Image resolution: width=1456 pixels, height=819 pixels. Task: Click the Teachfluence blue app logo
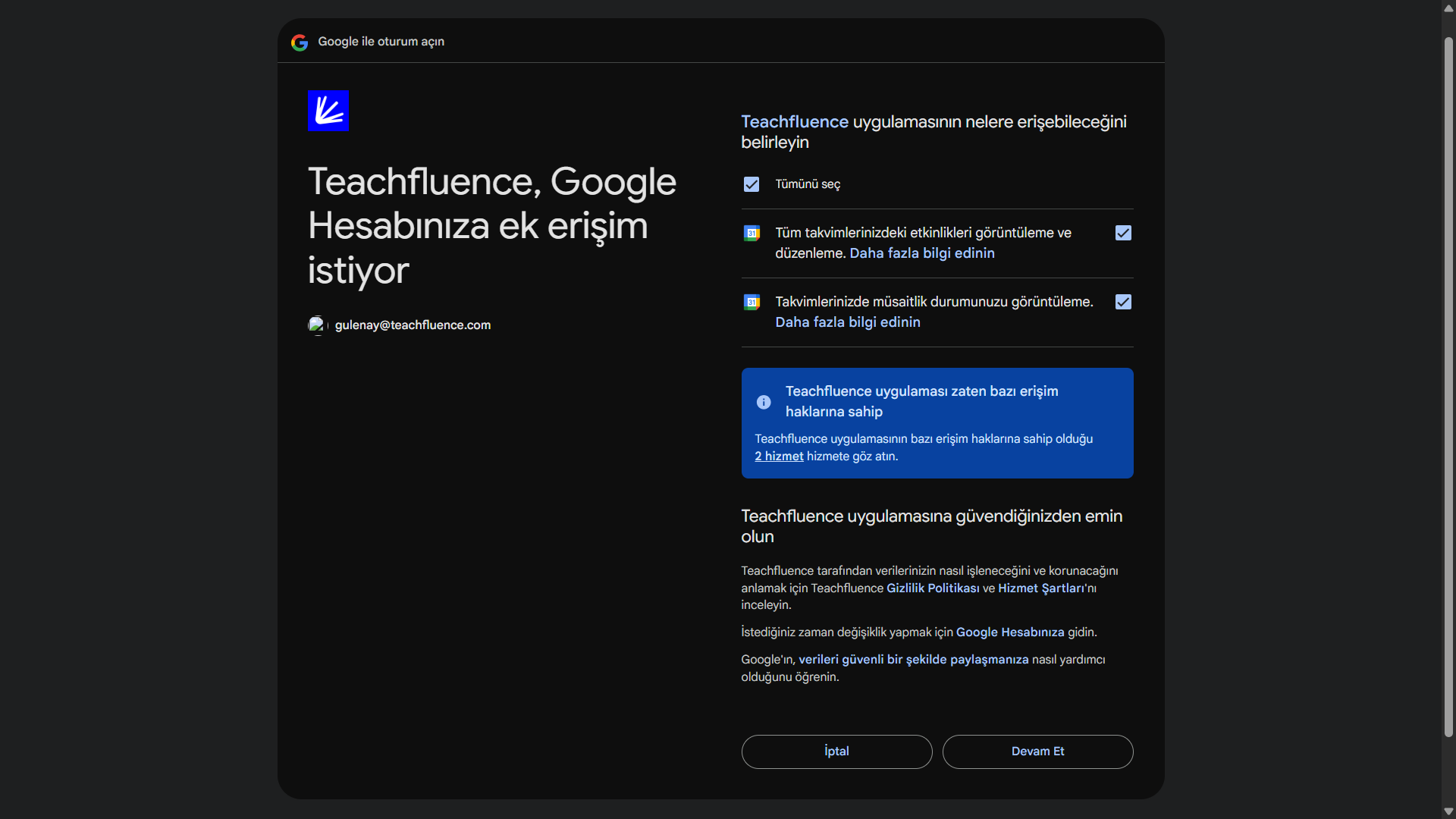328,111
